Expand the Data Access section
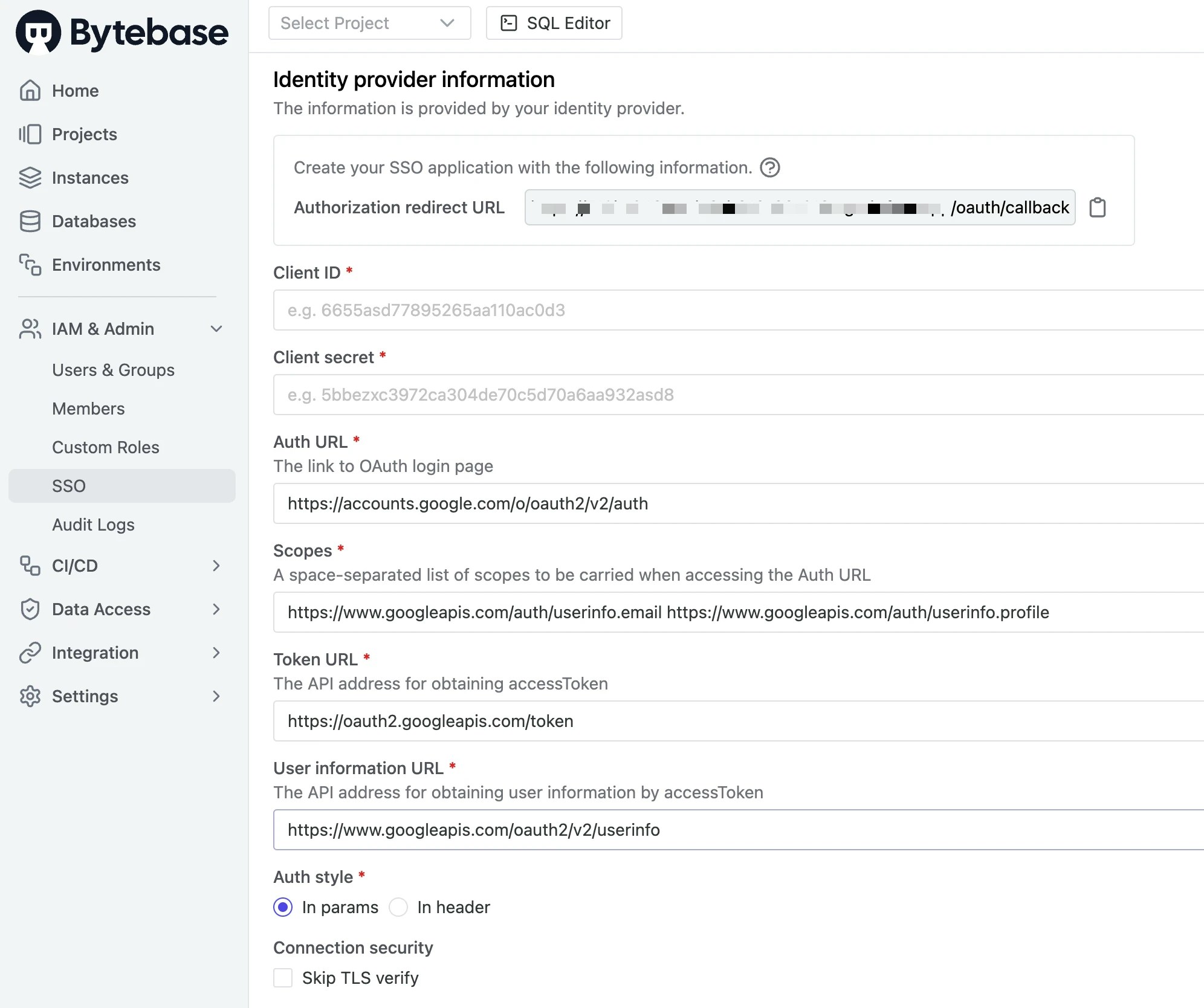This screenshot has height=1008, width=1204. pos(216,609)
